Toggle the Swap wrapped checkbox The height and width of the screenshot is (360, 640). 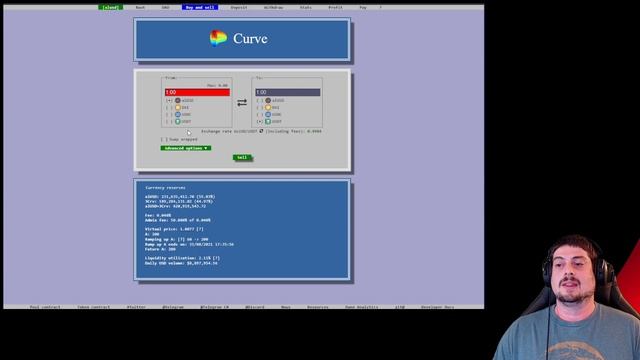pos(164,139)
